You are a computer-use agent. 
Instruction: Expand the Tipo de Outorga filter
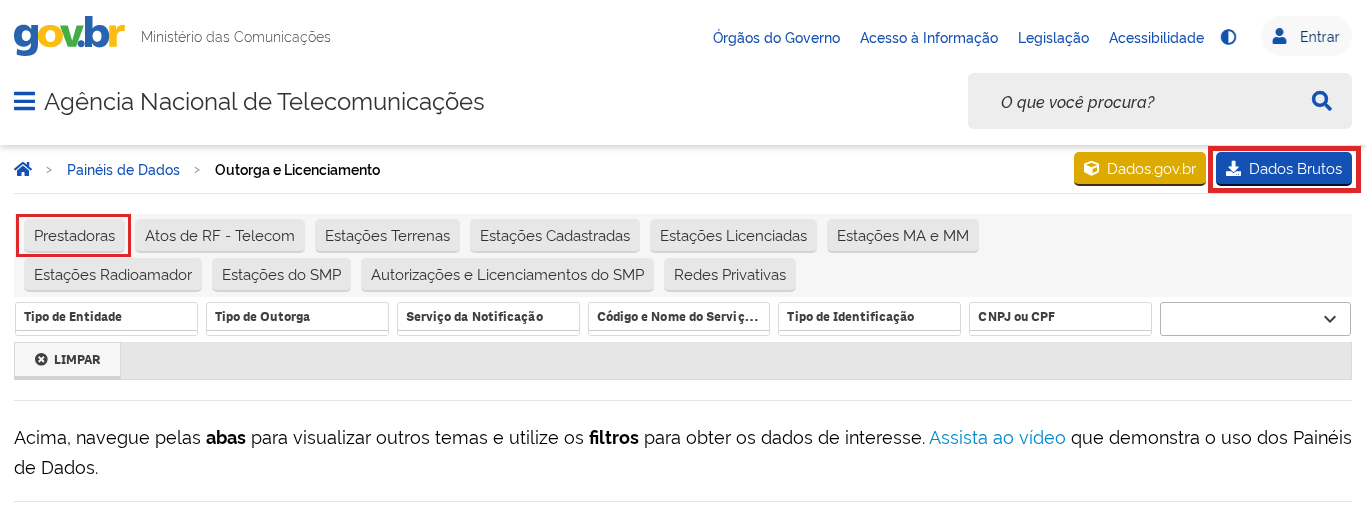point(297,317)
